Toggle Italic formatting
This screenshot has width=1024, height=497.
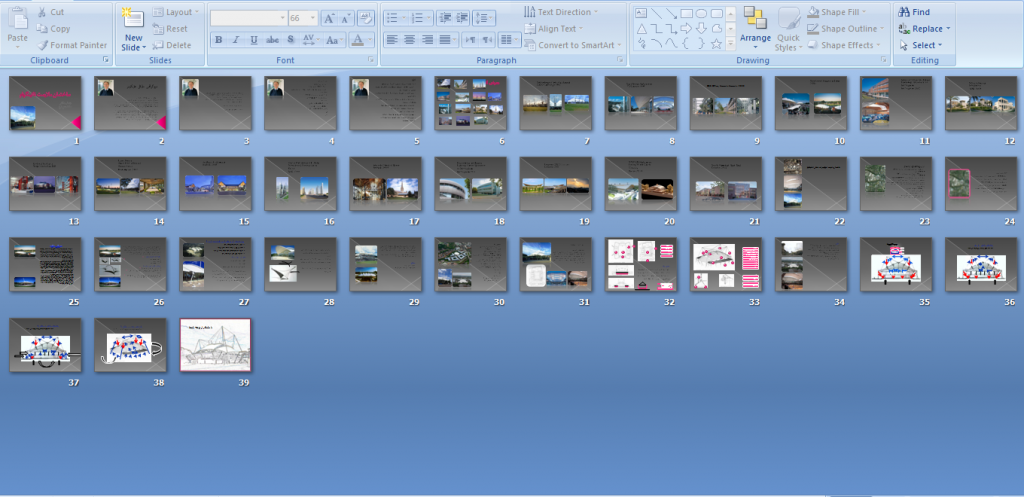236,40
